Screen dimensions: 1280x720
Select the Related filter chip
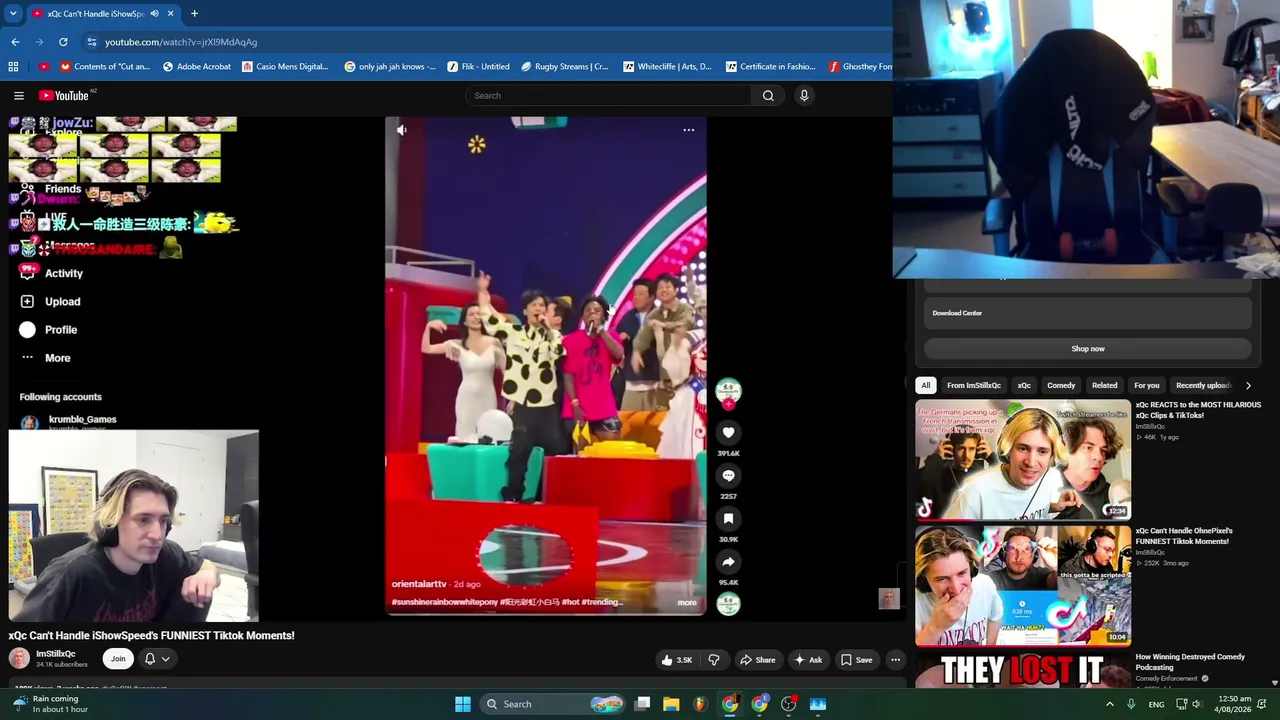click(1105, 385)
